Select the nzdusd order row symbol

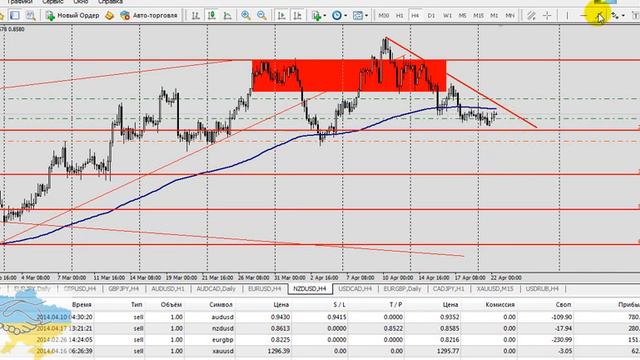click(223, 328)
